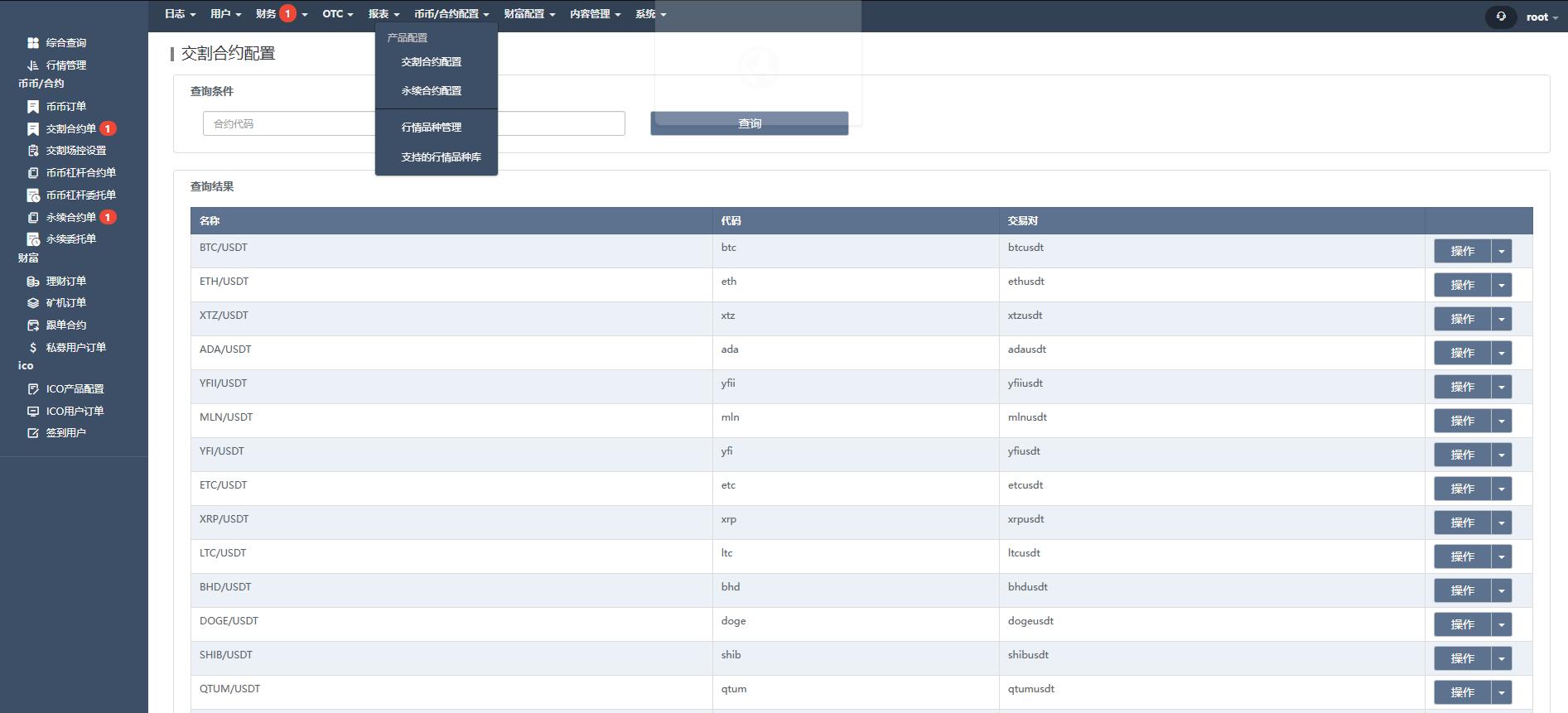This screenshot has width=1568, height=713.
Task: Click the 综合查询 grid icon in sidebar
Action: click(33, 43)
